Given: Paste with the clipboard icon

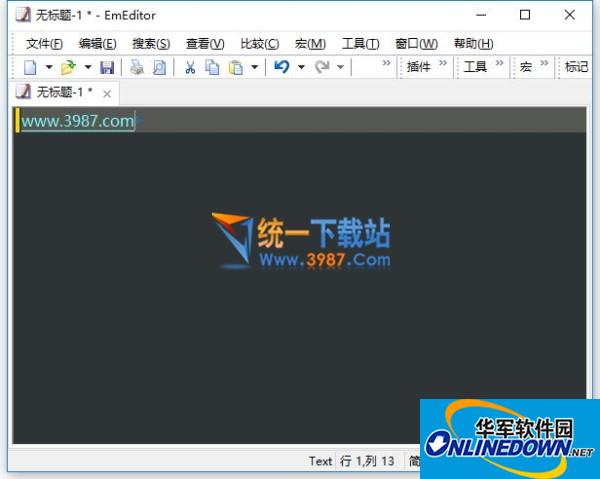Looking at the screenshot, I should [x=236, y=67].
